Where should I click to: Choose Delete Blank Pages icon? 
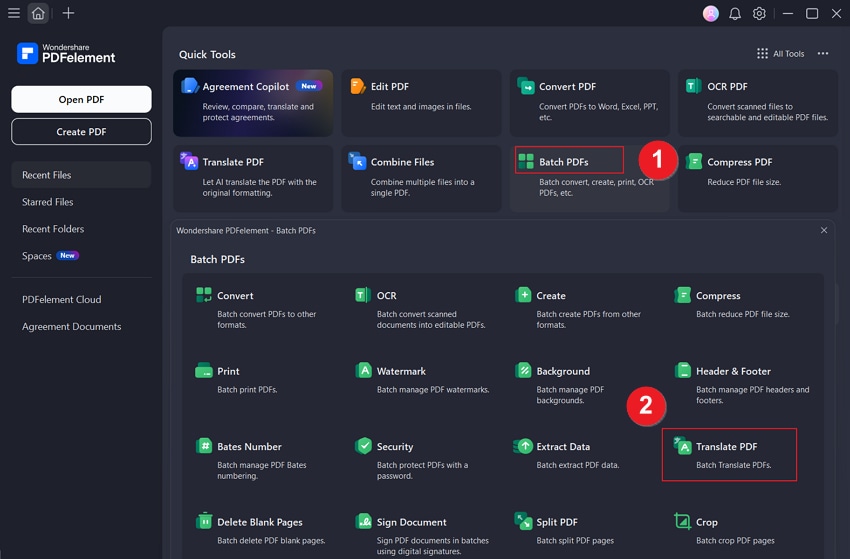[x=204, y=522]
